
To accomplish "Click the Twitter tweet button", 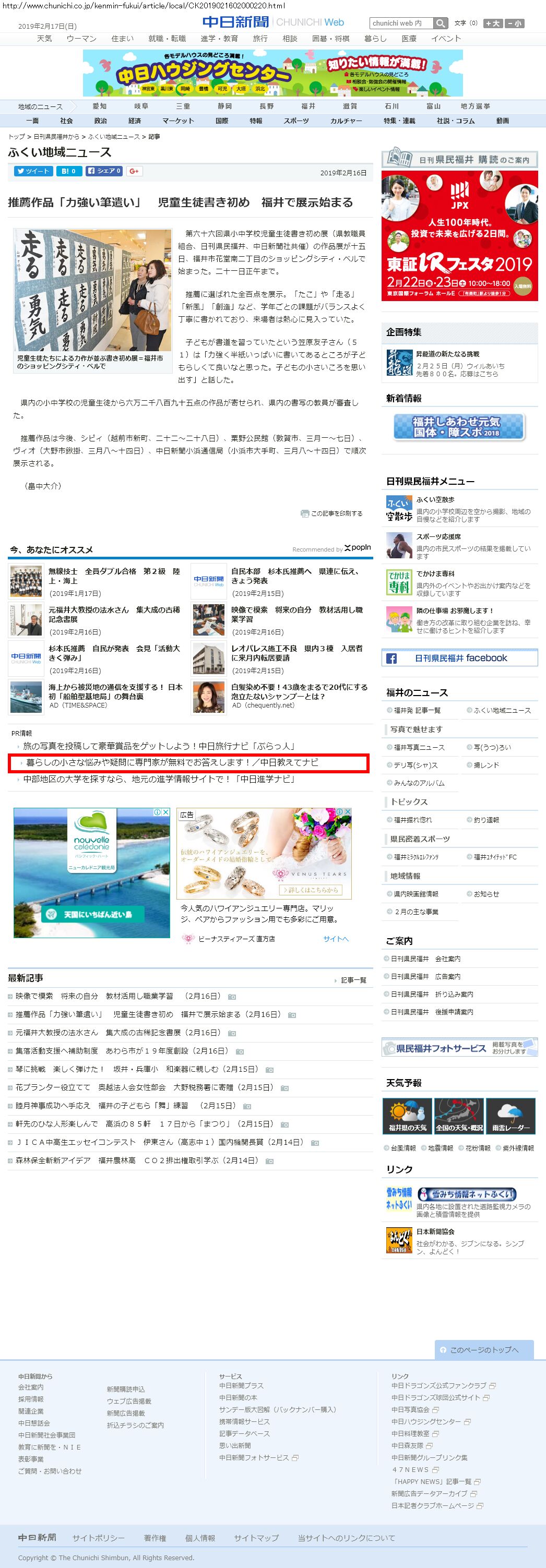I will point(33,171).
